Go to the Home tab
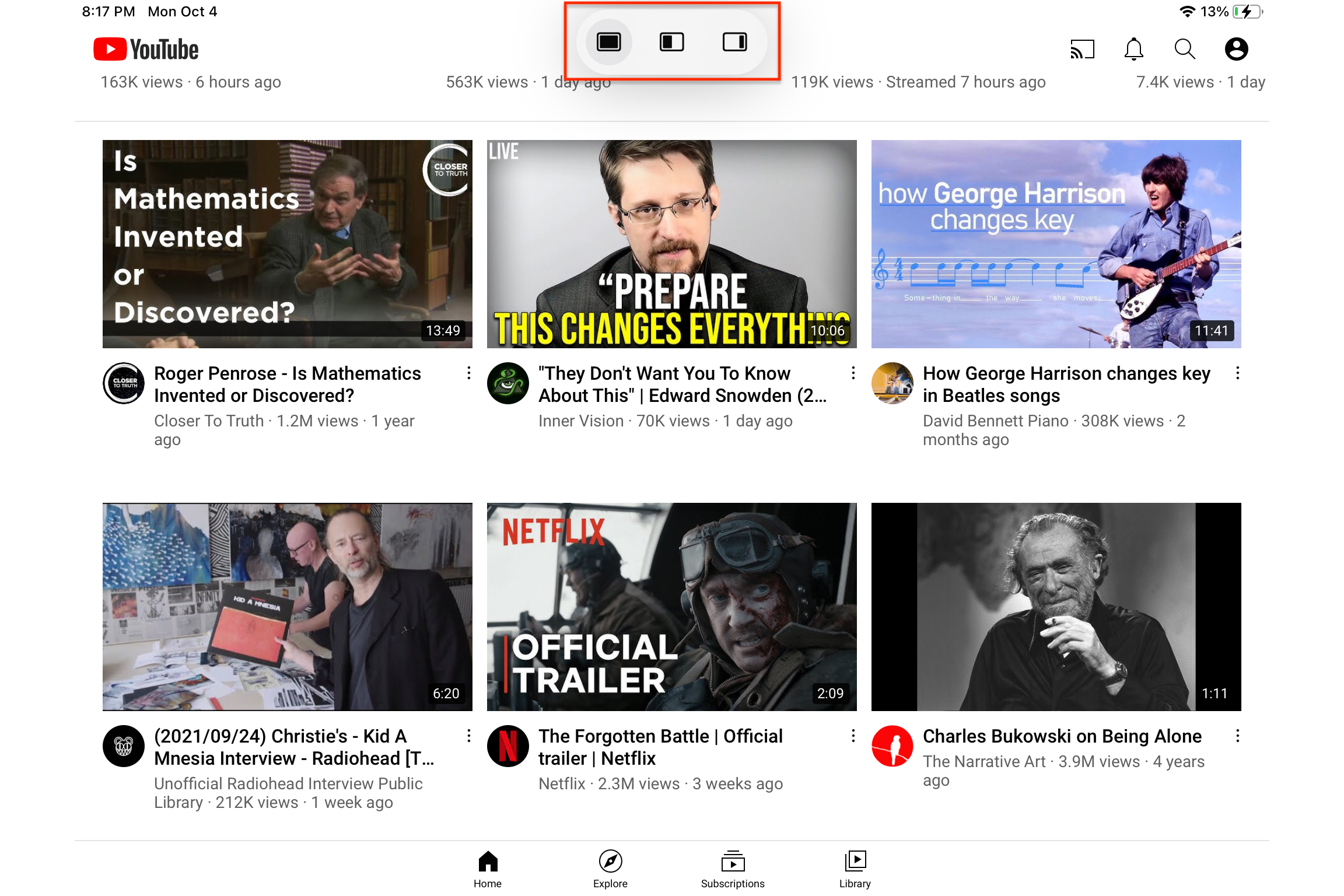1344x896 pixels. pyautogui.click(x=488, y=869)
